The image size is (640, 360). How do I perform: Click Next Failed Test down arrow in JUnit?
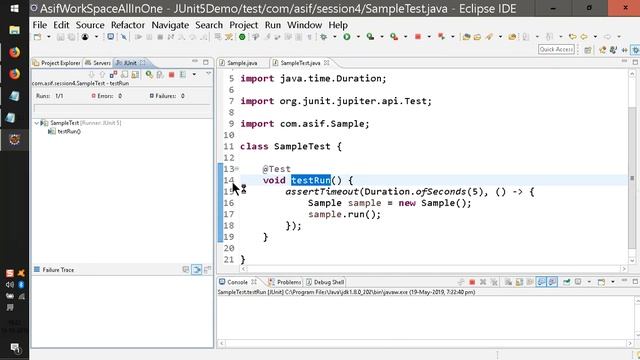pyautogui.click(x=91, y=74)
